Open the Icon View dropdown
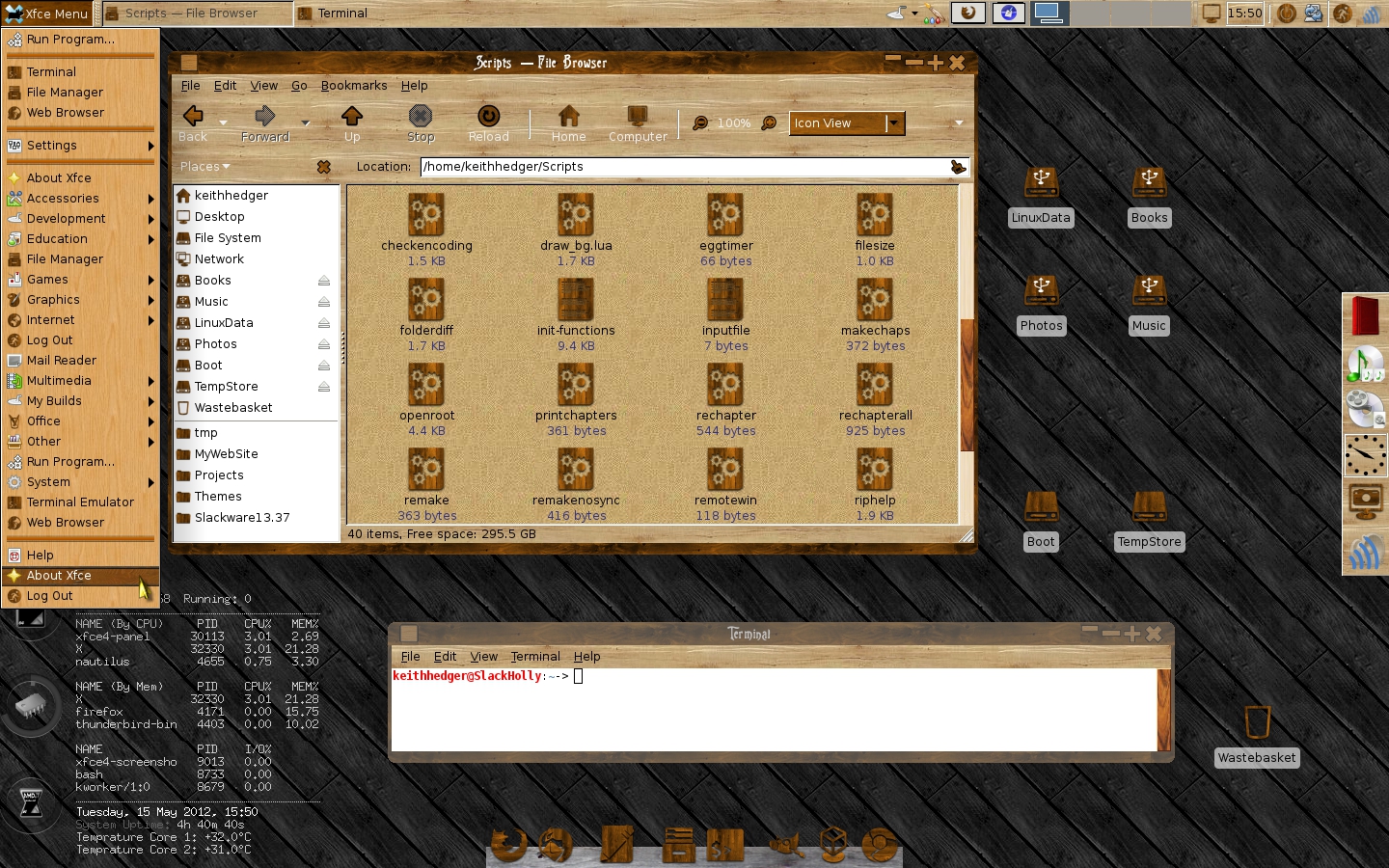This screenshot has width=1389, height=868. click(846, 123)
